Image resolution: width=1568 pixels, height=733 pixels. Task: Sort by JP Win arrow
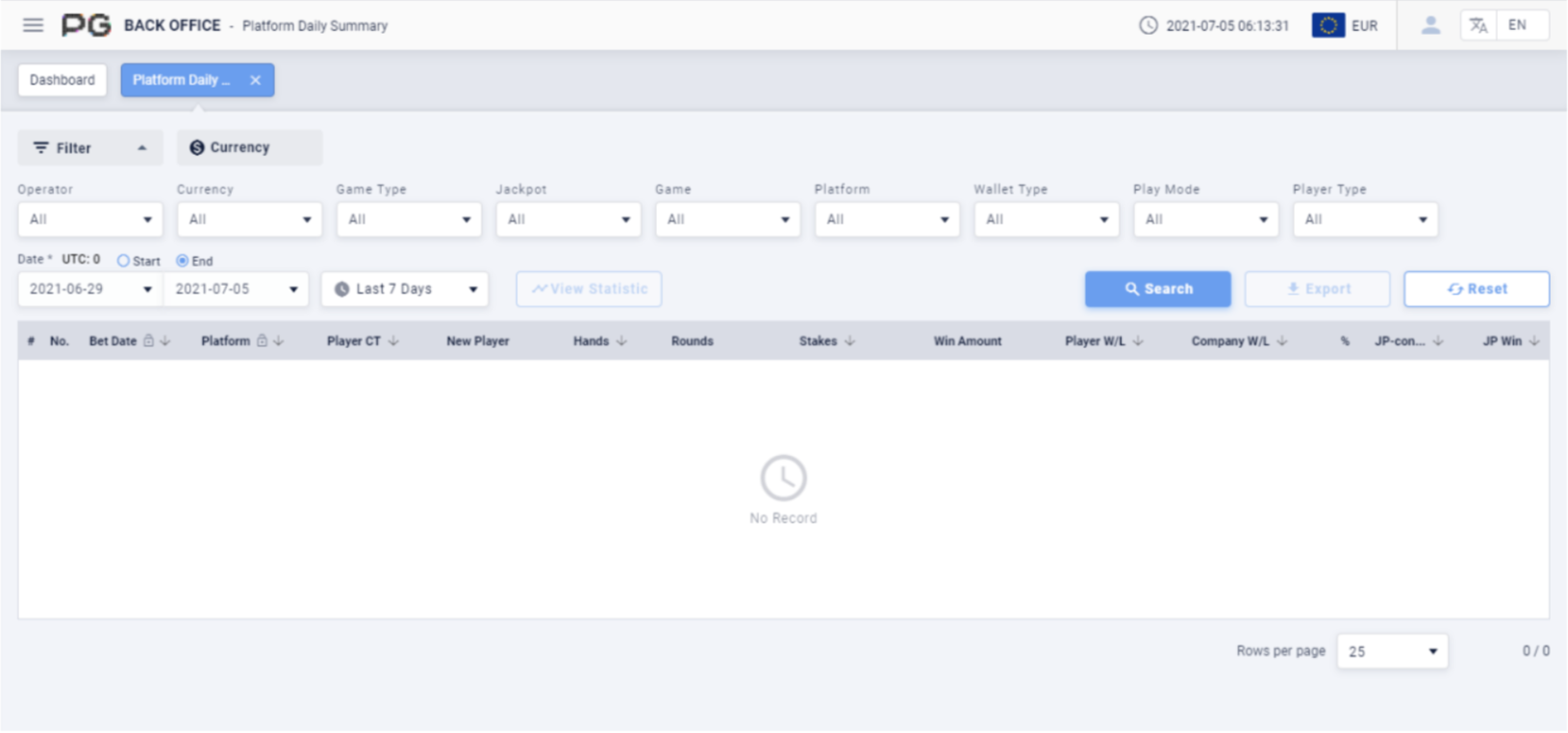click(1534, 341)
